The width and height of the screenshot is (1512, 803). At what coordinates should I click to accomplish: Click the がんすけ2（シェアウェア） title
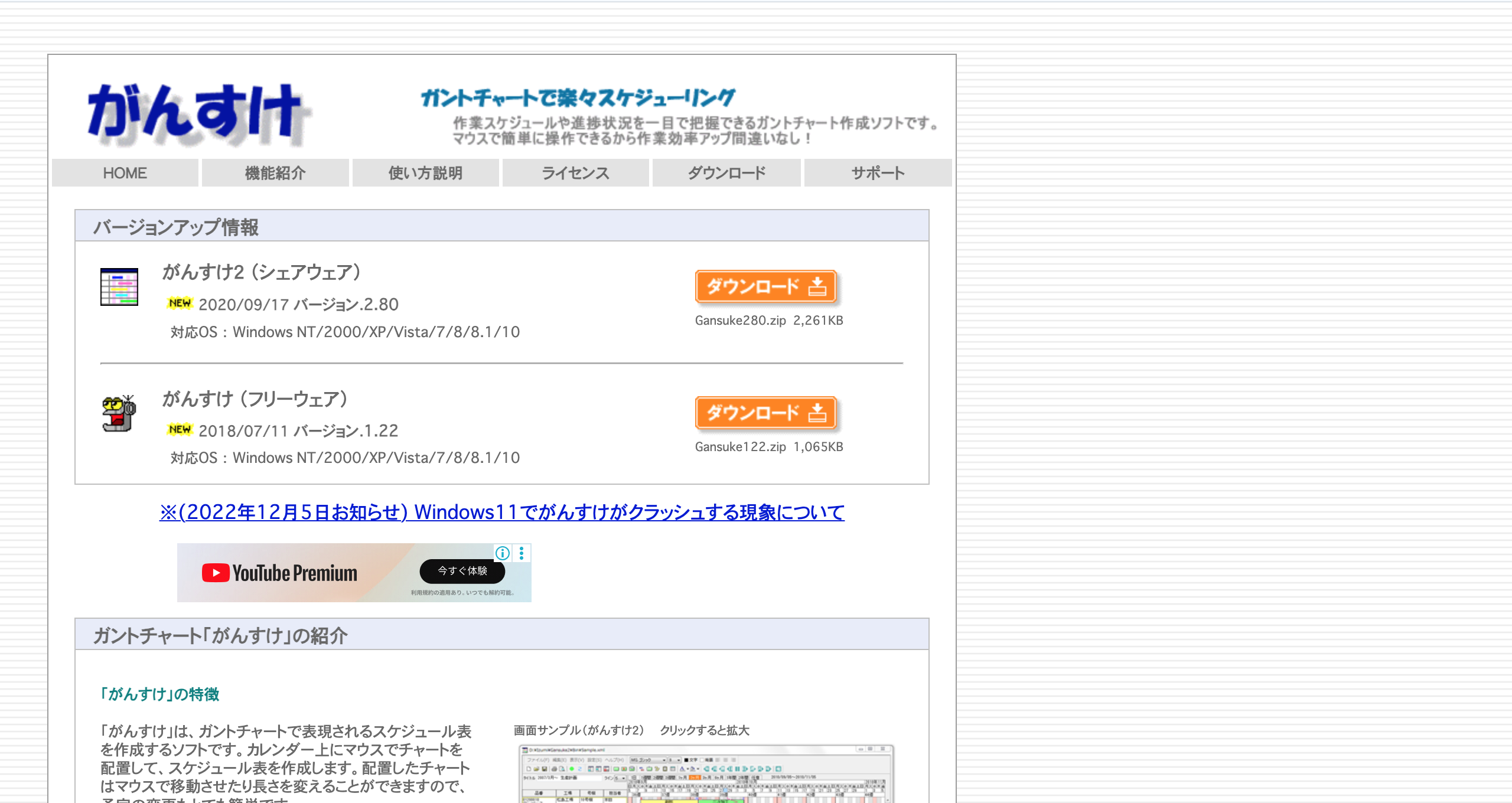click(x=262, y=272)
